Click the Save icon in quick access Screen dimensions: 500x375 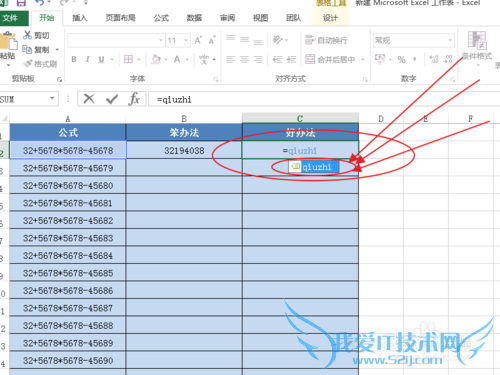[x=21, y=3]
